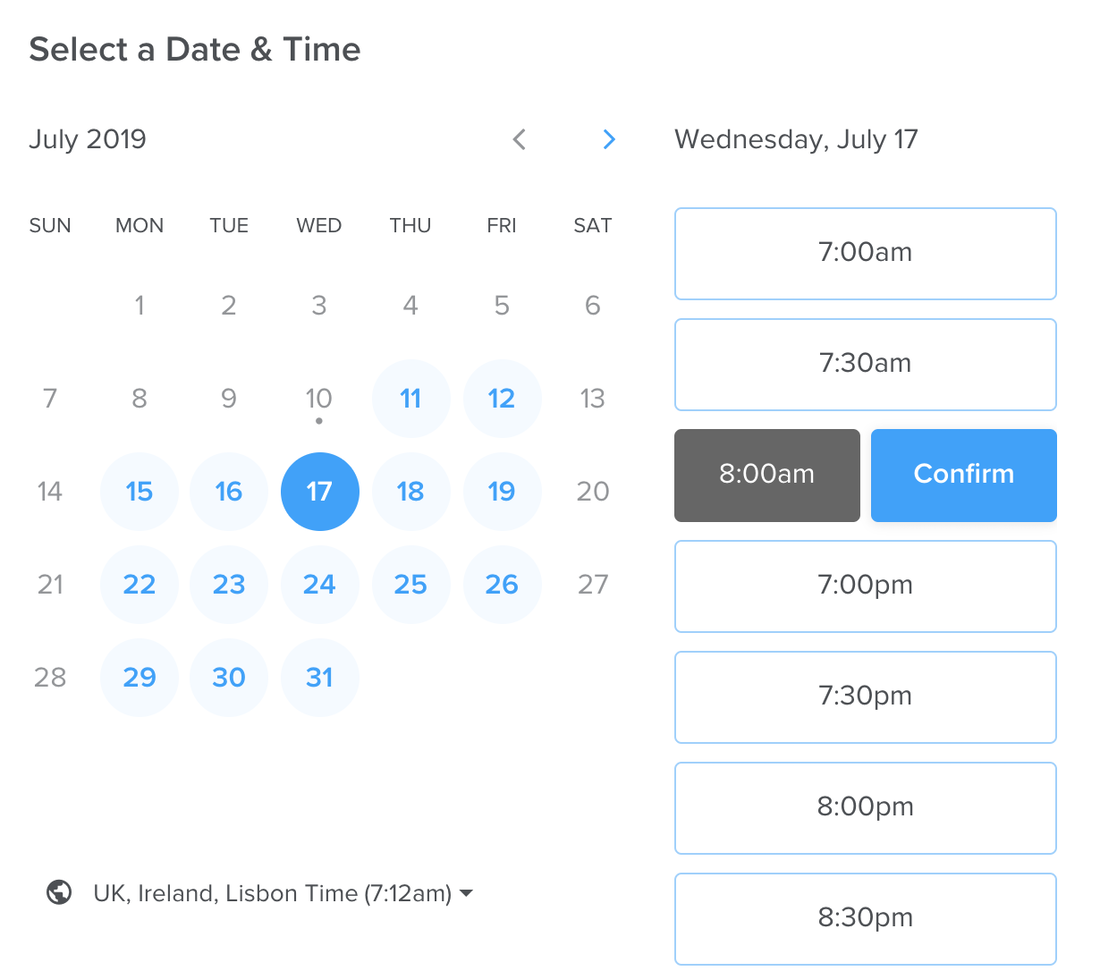1100x971 pixels.
Task: Choose Monday July 15
Action: point(139,491)
